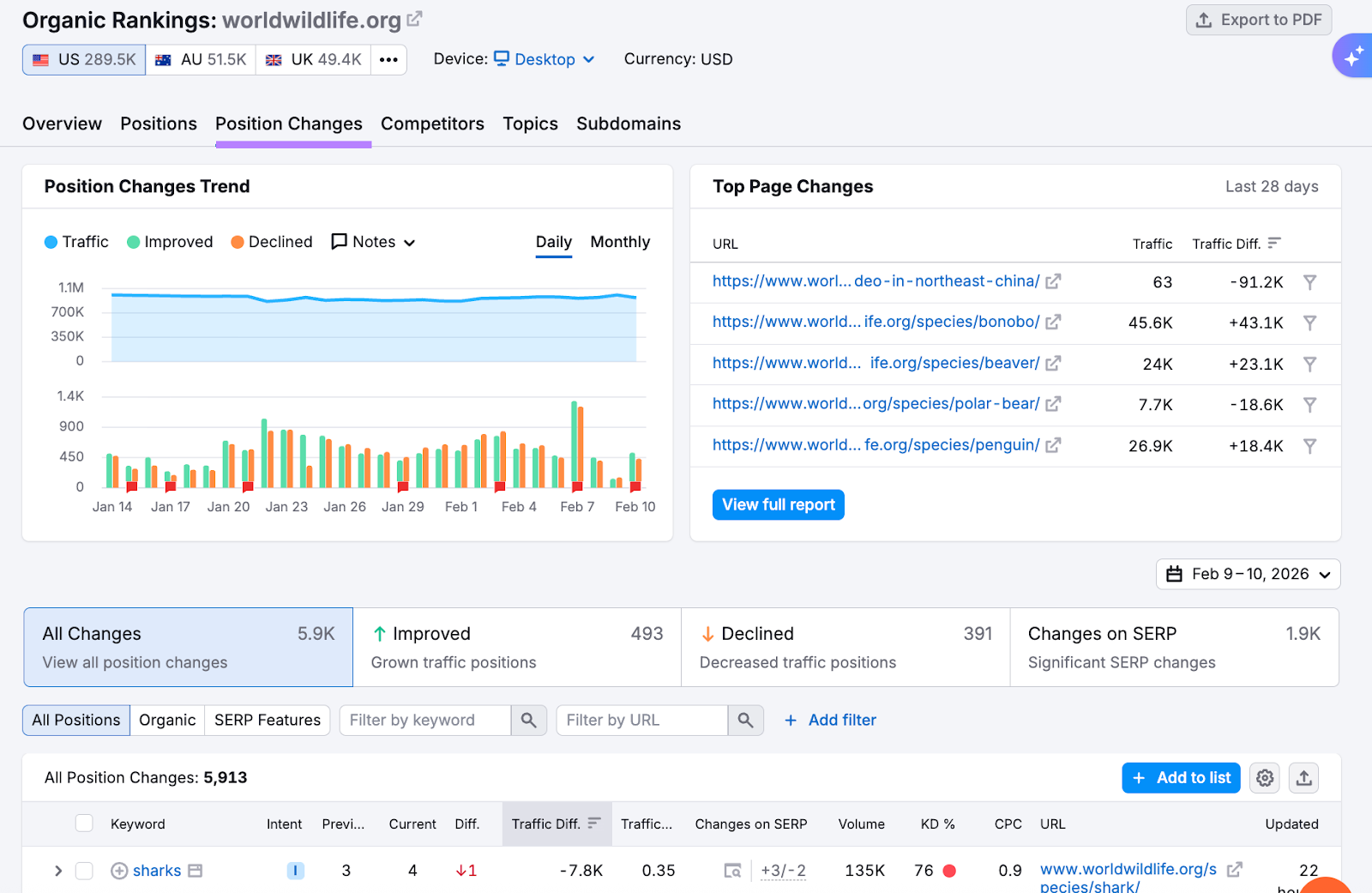This screenshot has width=1372, height=893.
Task: Toggle the sharks row checkbox
Action: pyautogui.click(x=84, y=871)
